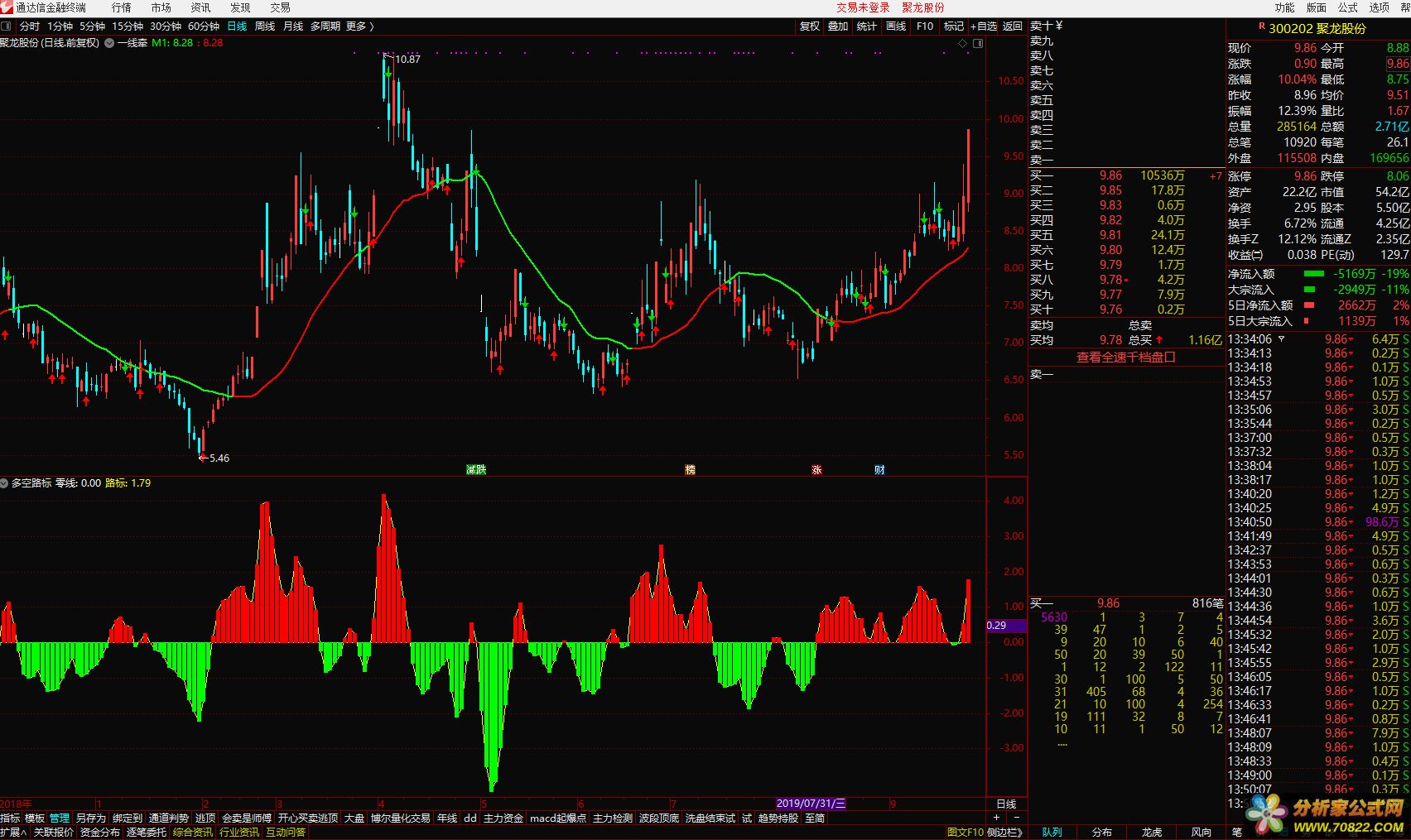Screen dimensions: 1411x840
Task: Switch to the 分布 tab
Action: tap(1102, 832)
